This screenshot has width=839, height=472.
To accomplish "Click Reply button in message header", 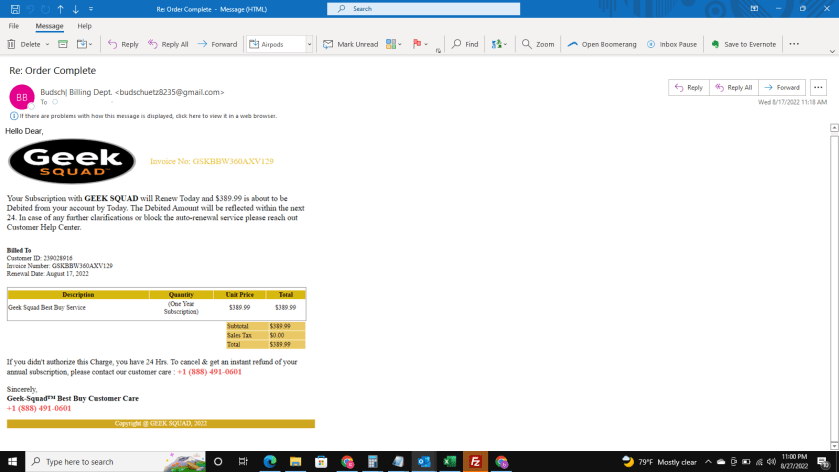I will [x=689, y=88].
